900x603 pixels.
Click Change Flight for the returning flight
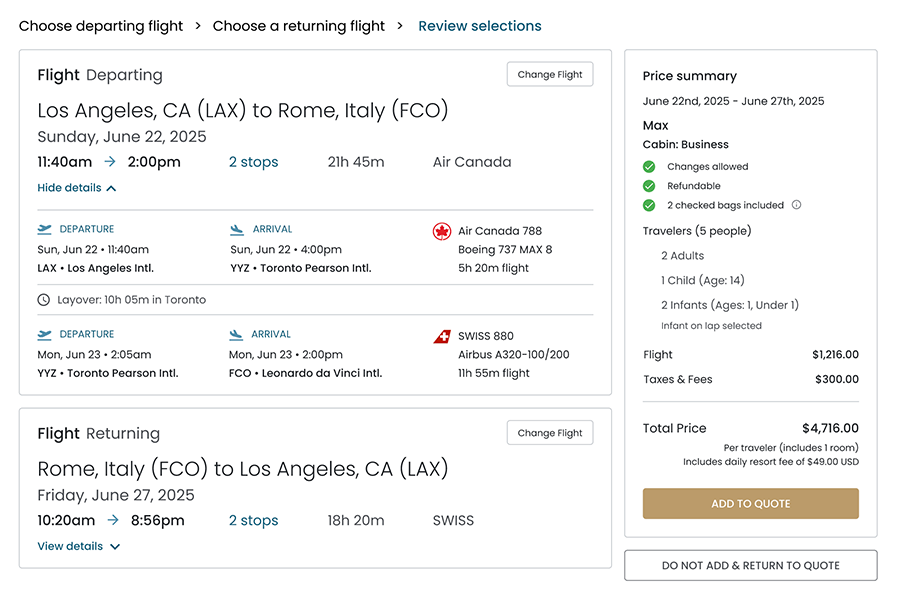(550, 433)
